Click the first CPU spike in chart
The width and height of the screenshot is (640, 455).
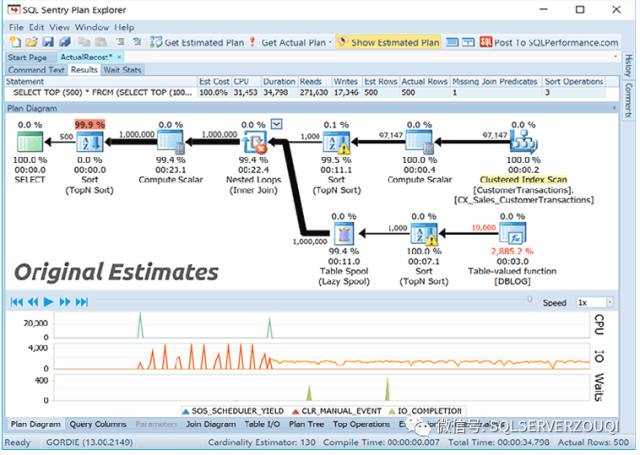tap(140, 325)
